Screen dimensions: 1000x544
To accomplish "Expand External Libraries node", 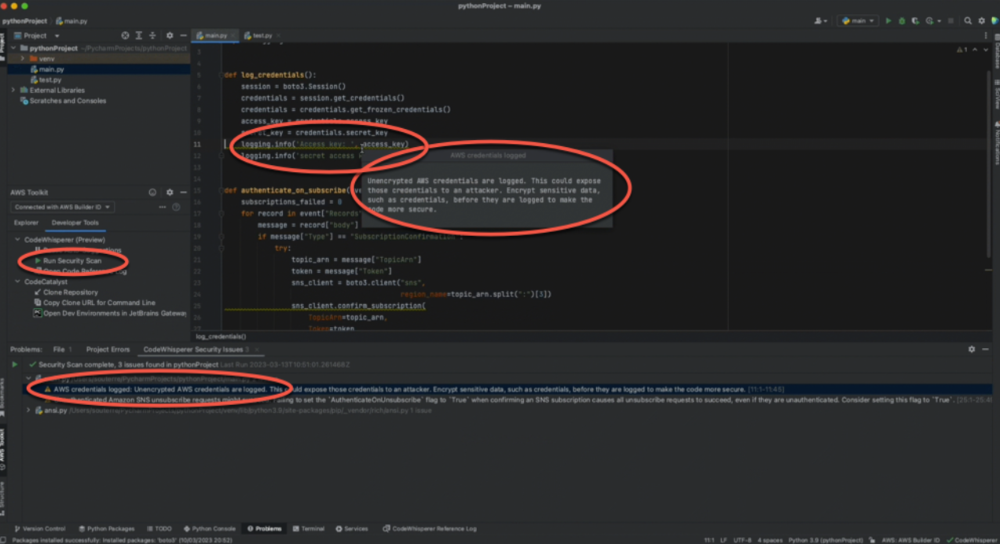I will point(14,90).
